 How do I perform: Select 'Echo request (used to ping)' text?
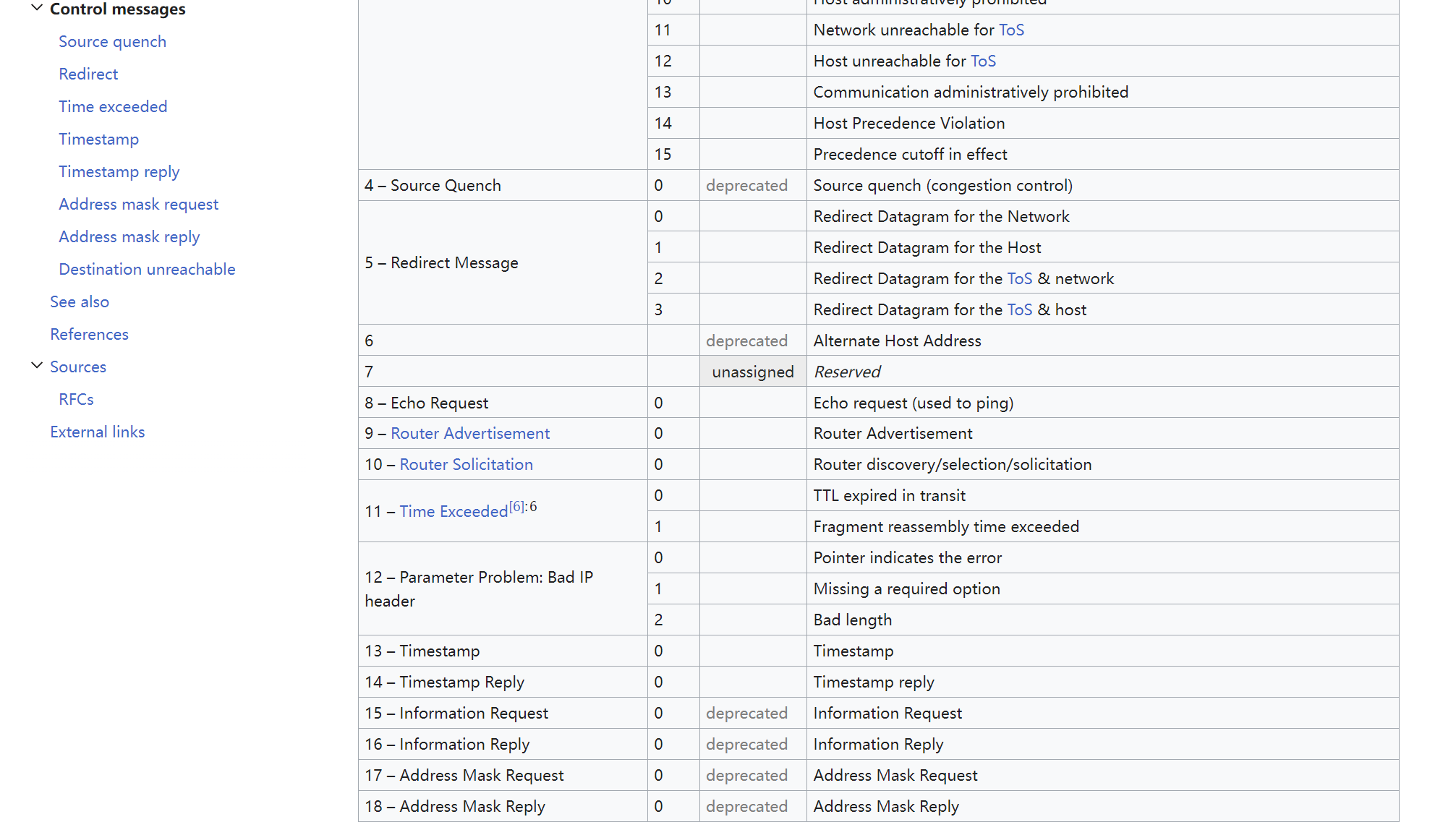point(913,403)
